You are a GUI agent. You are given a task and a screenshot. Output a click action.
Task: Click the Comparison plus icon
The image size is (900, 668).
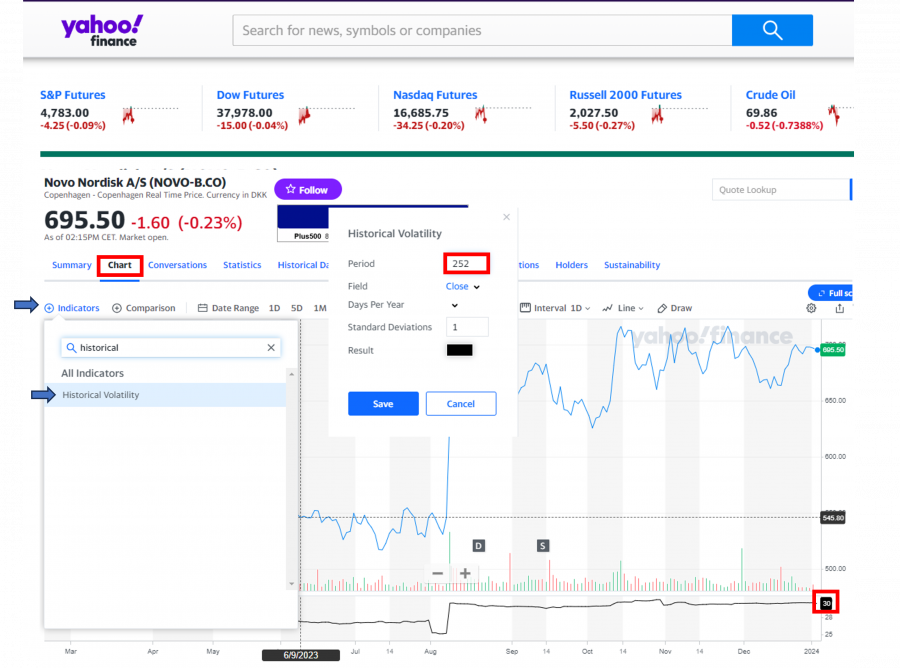117,308
